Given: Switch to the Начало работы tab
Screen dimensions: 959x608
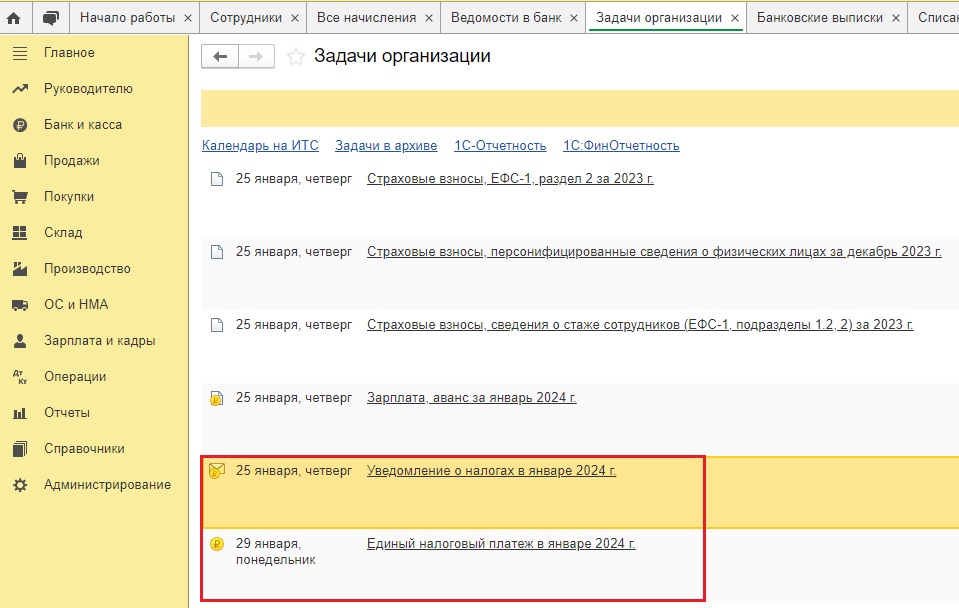Looking at the screenshot, I should point(127,18).
